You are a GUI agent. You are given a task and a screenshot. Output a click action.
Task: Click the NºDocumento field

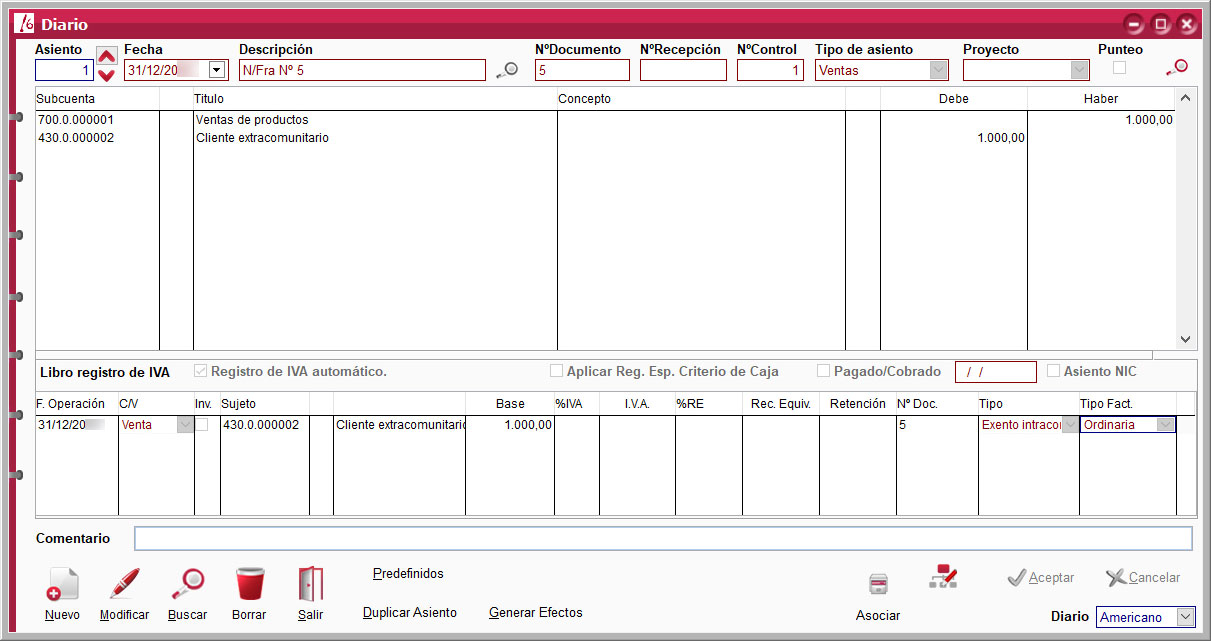[x=582, y=70]
